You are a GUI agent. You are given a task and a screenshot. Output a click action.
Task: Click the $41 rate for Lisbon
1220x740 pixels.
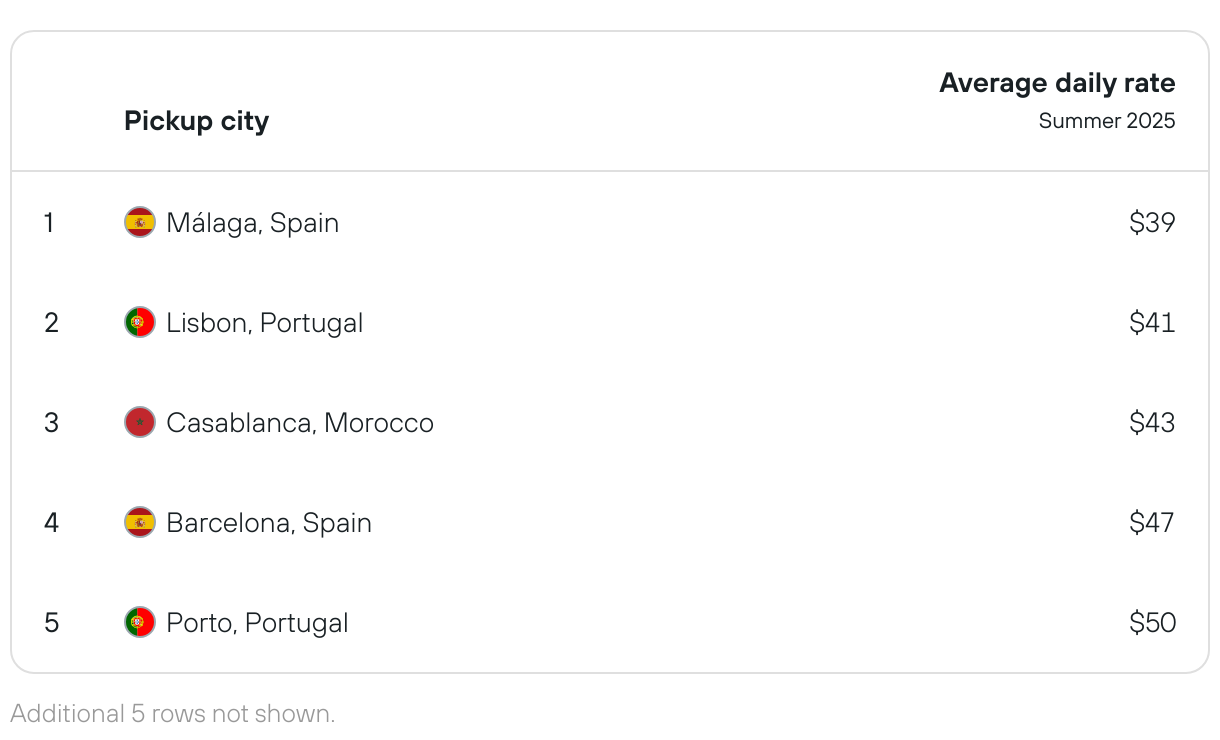coord(1152,322)
